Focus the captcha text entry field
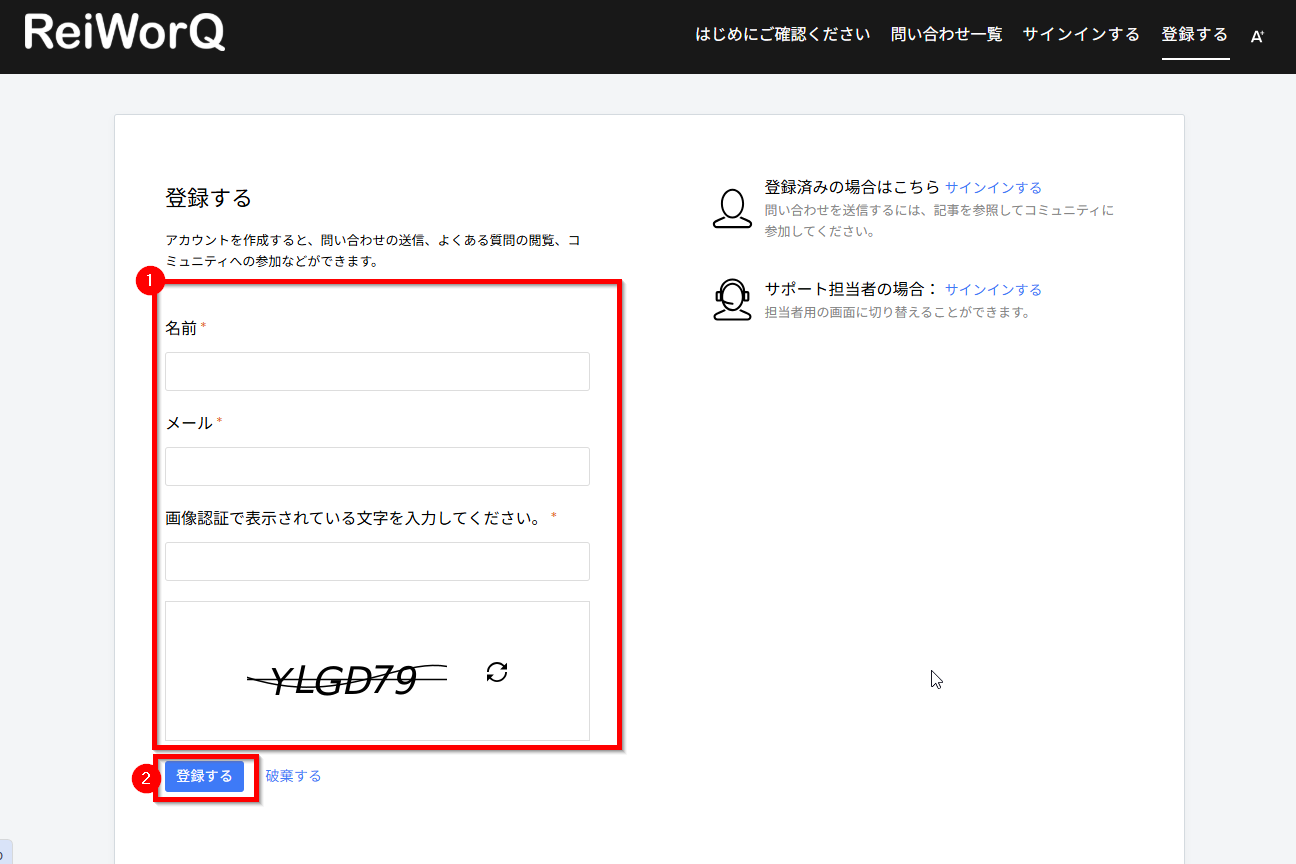1296x864 pixels. (x=377, y=561)
